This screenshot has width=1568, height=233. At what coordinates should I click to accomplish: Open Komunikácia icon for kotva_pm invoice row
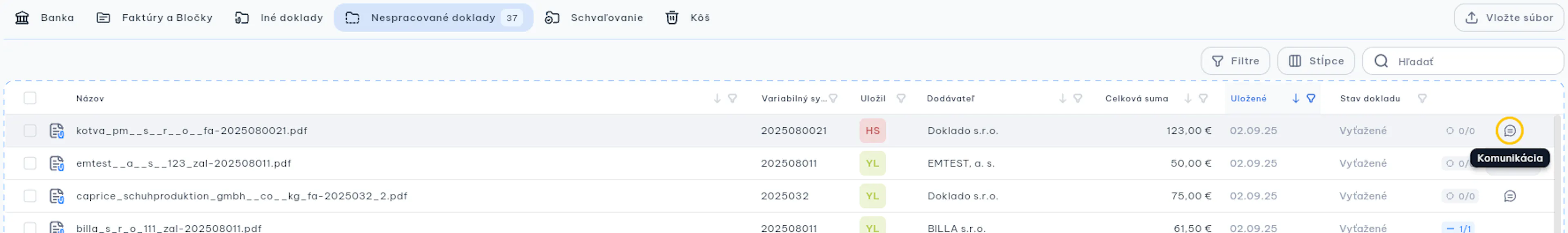click(1509, 130)
